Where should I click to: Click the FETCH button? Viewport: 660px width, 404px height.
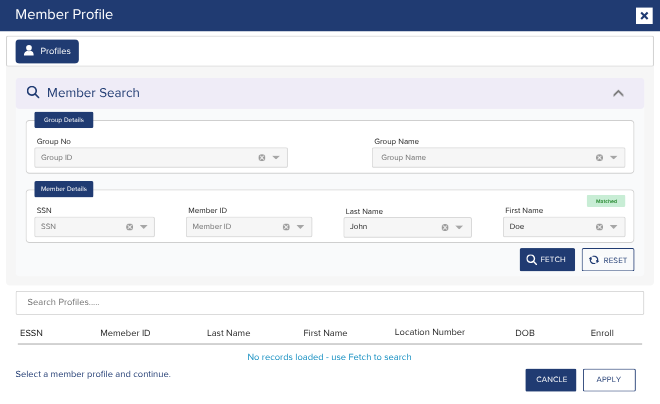tap(547, 259)
